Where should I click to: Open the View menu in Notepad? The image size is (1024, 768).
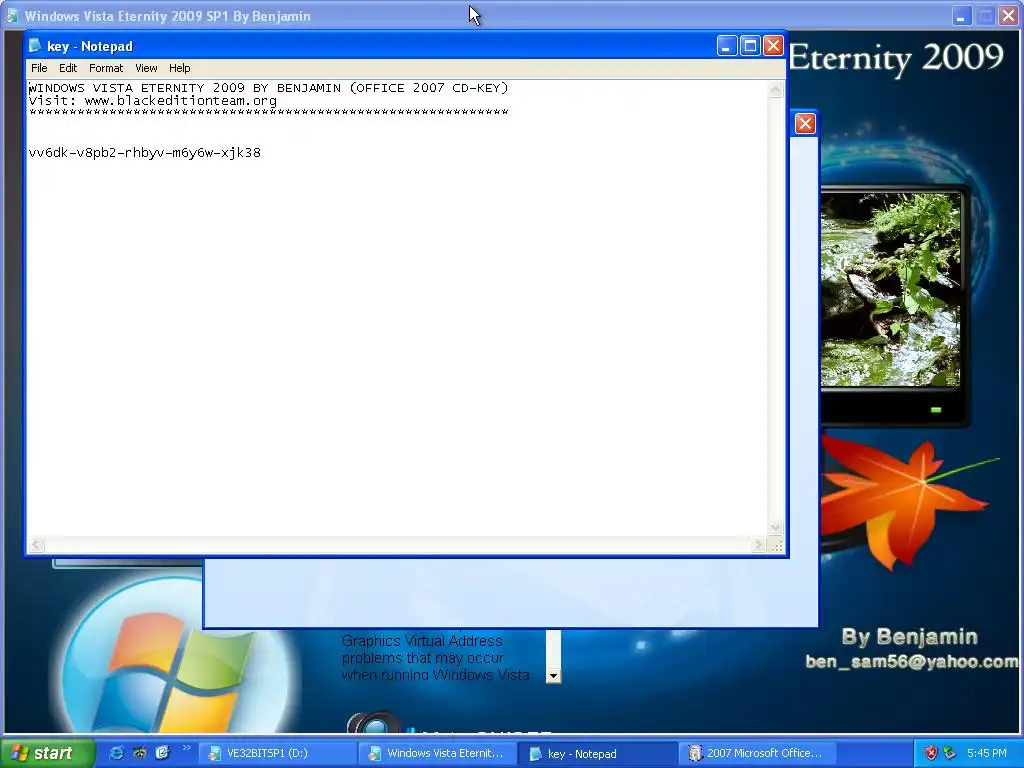coord(146,68)
